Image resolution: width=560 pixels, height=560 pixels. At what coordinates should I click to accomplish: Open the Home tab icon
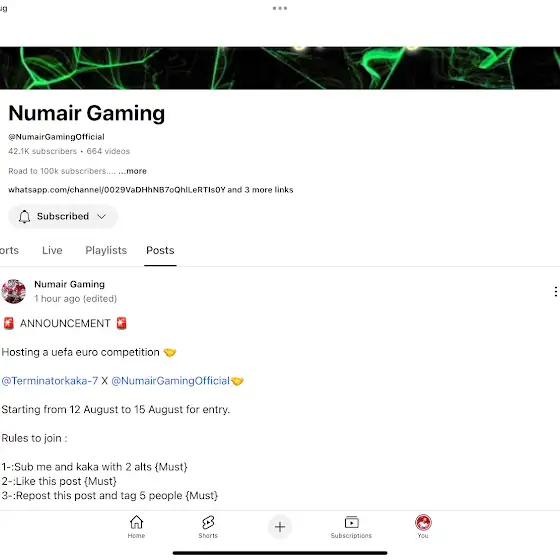tap(136, 522)
